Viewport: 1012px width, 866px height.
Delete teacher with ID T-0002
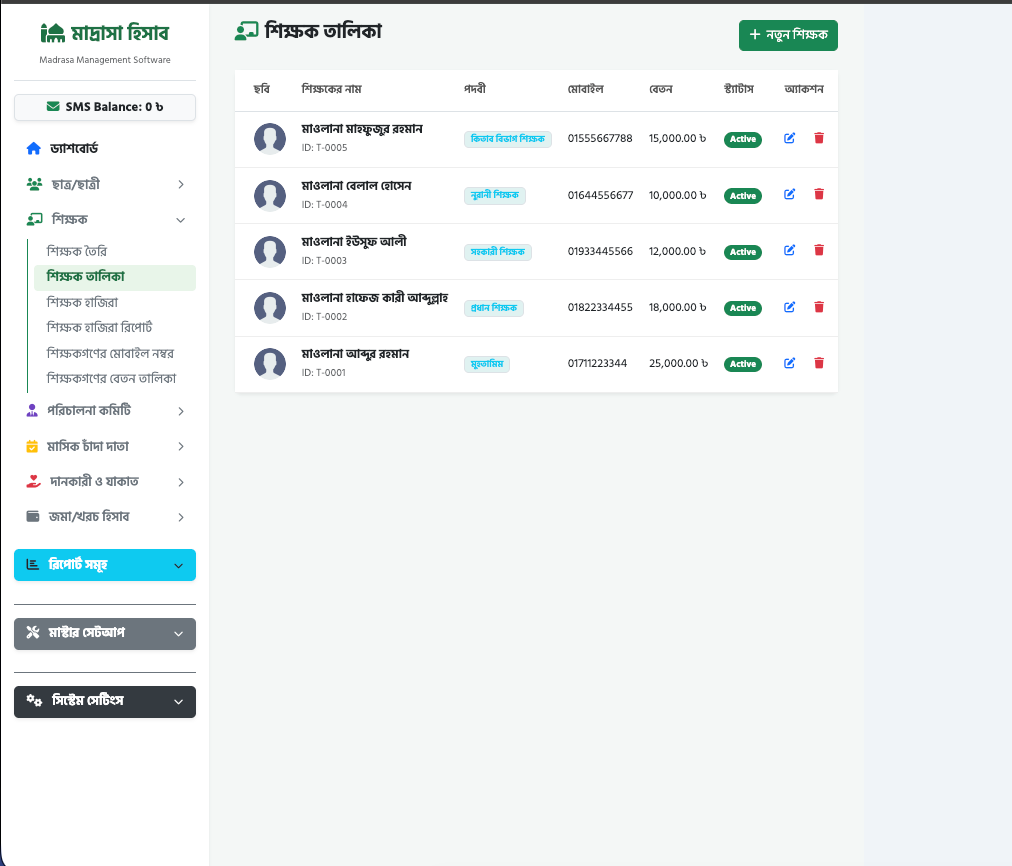pos(819,307)
